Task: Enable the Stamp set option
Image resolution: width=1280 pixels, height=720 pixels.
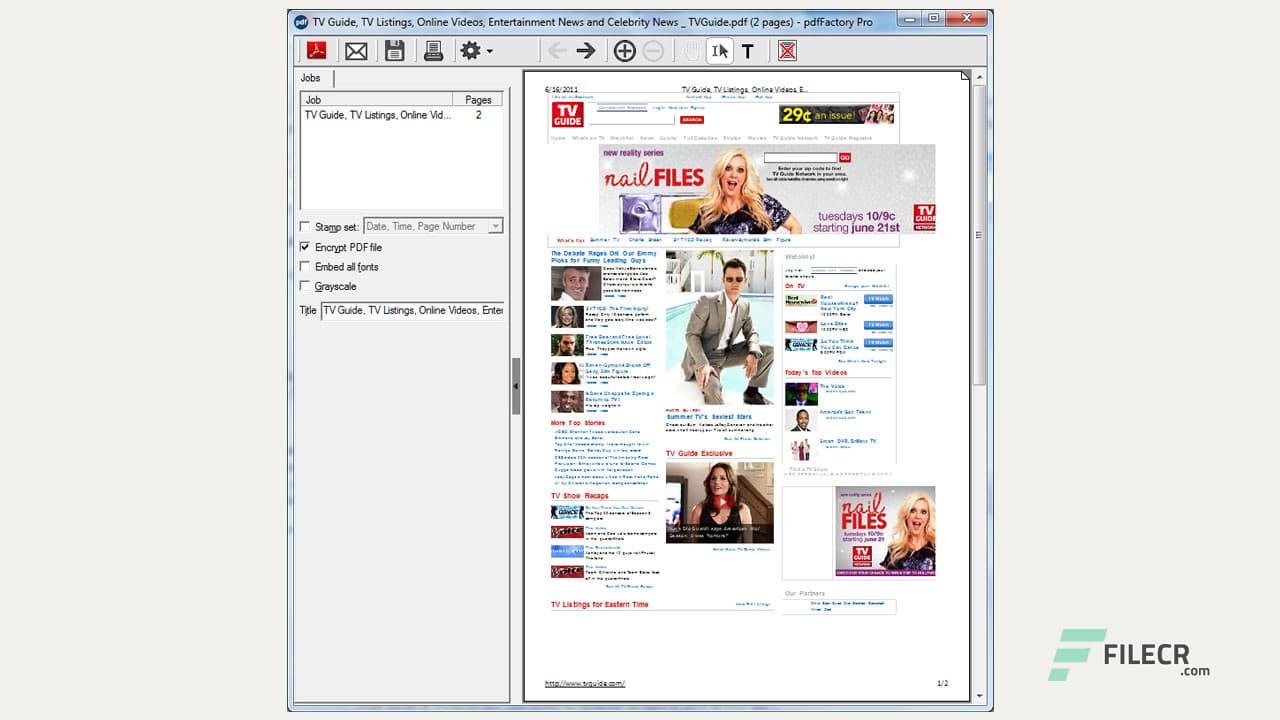Action: pos(305,227)
